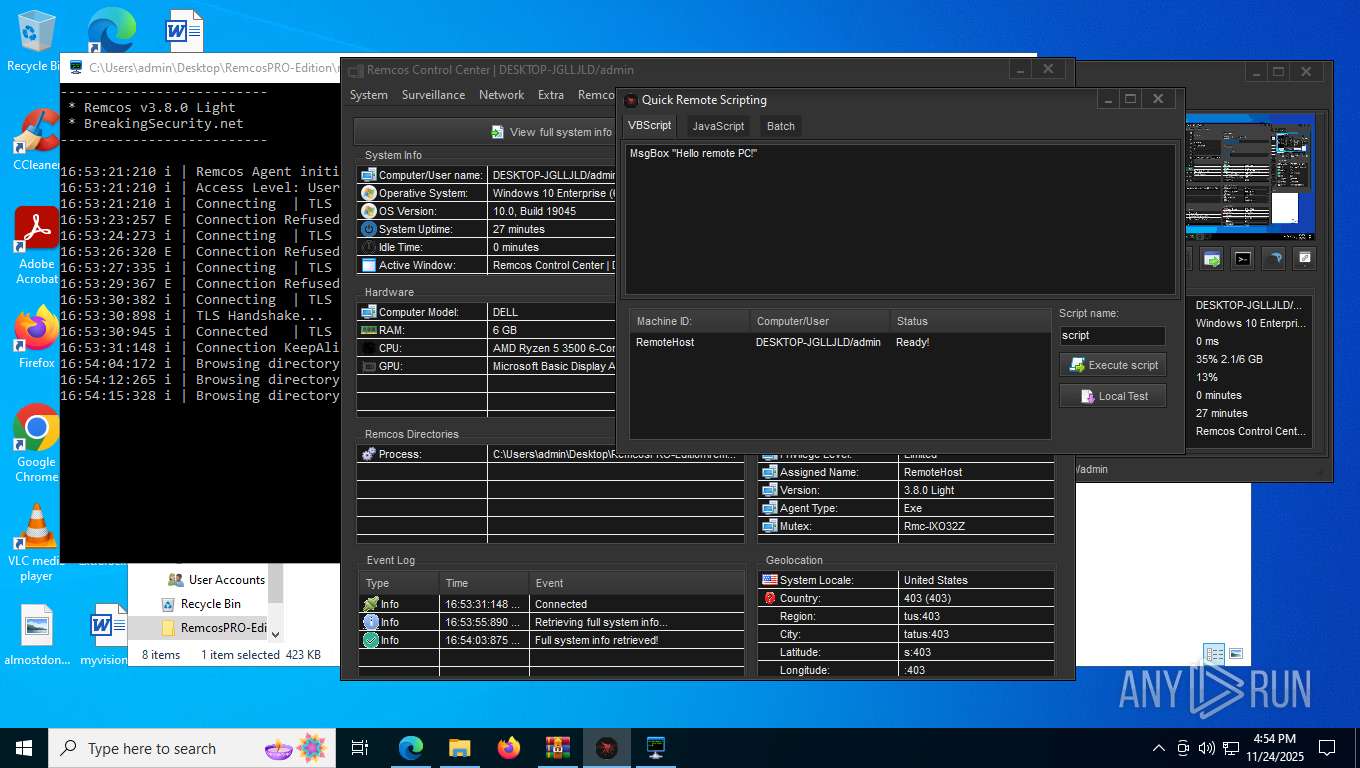Click the Mutex value Rmc-IXO32Z
The image size is (1360, 768).
pos(934,526)
